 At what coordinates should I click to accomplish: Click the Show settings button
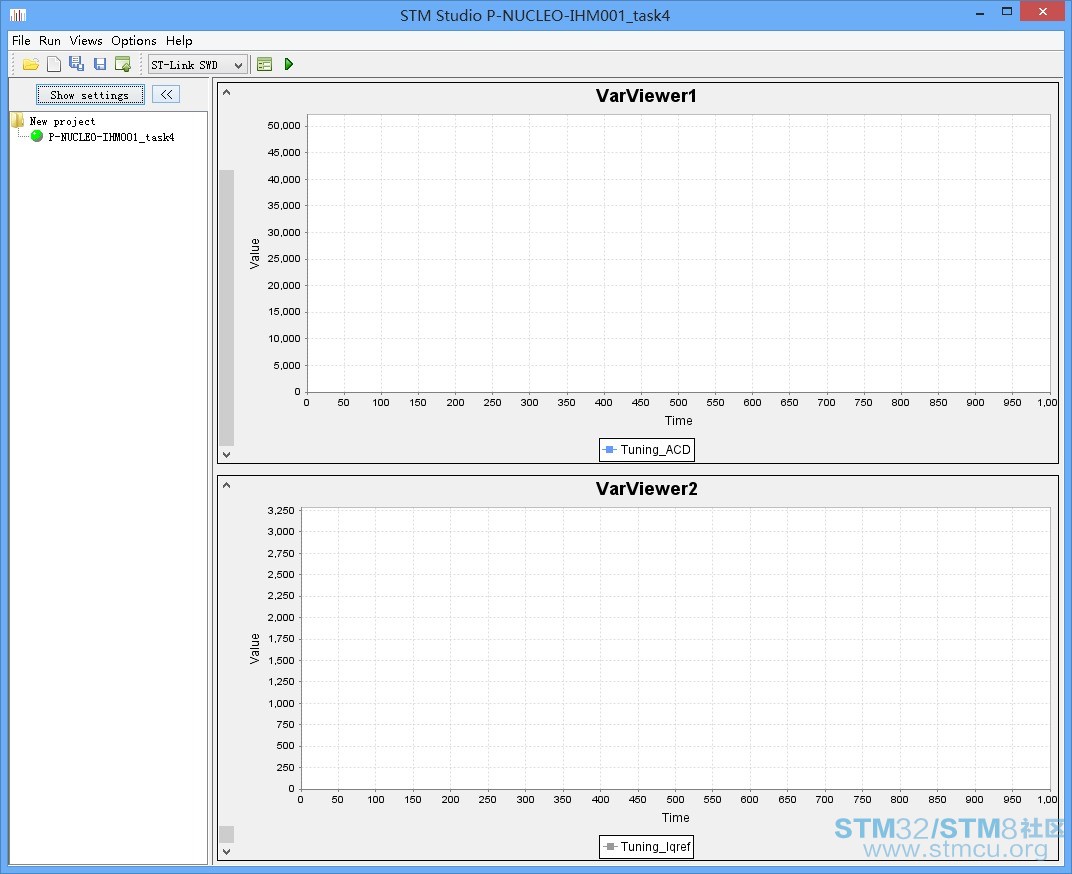pos(90,95)
